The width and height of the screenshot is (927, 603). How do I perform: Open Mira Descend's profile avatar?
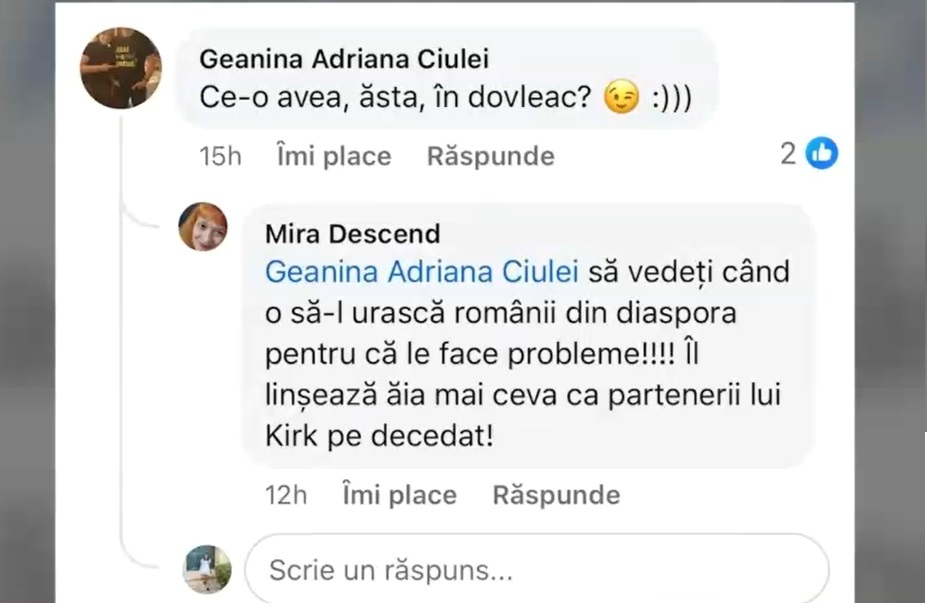coord(203,226)
